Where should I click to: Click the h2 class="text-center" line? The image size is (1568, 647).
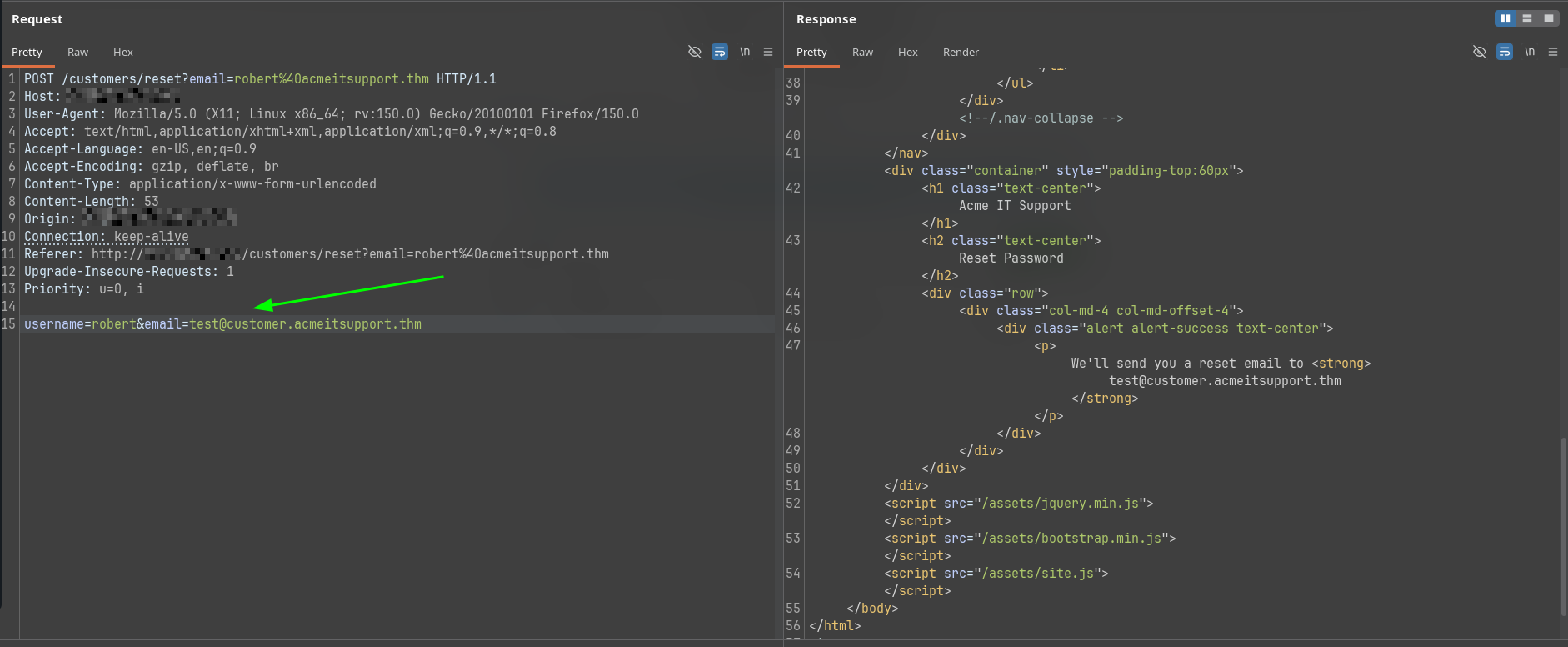pos(1011,241)
